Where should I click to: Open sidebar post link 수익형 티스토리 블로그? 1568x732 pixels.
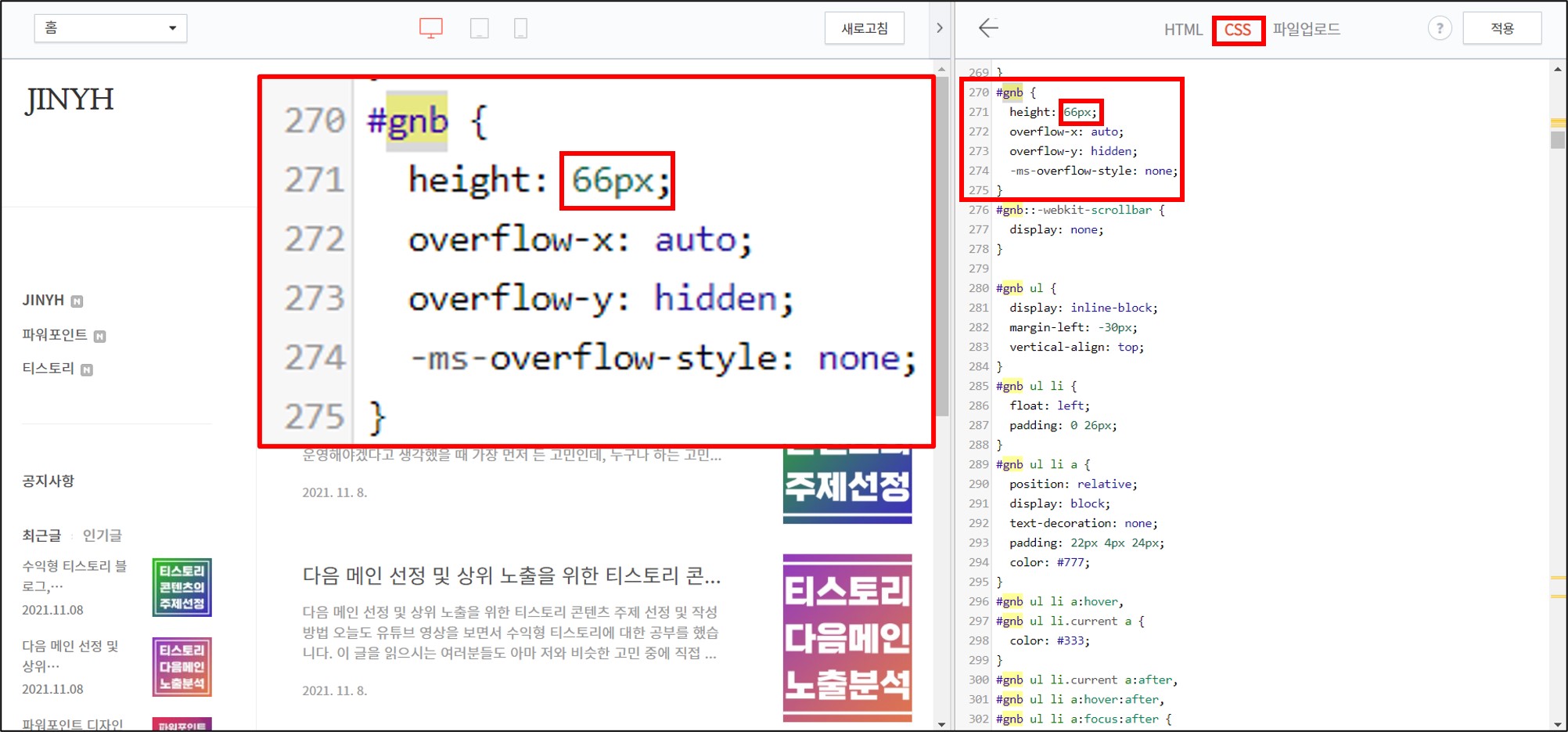pos(74,575)
